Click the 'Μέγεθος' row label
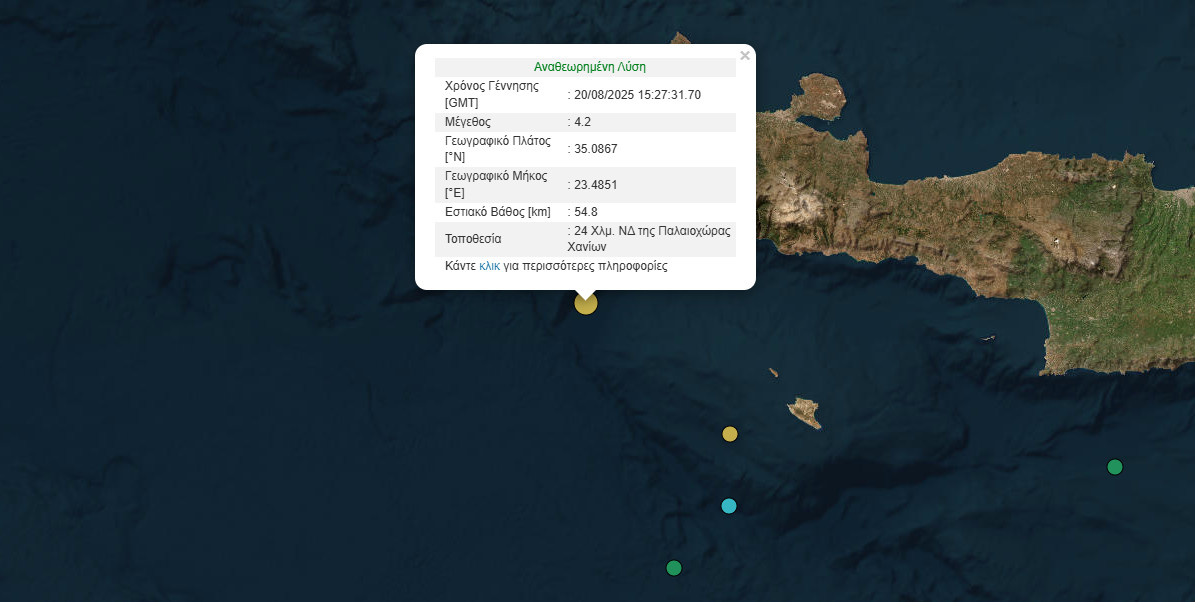The image size is (1195, 602). [468, 122]
